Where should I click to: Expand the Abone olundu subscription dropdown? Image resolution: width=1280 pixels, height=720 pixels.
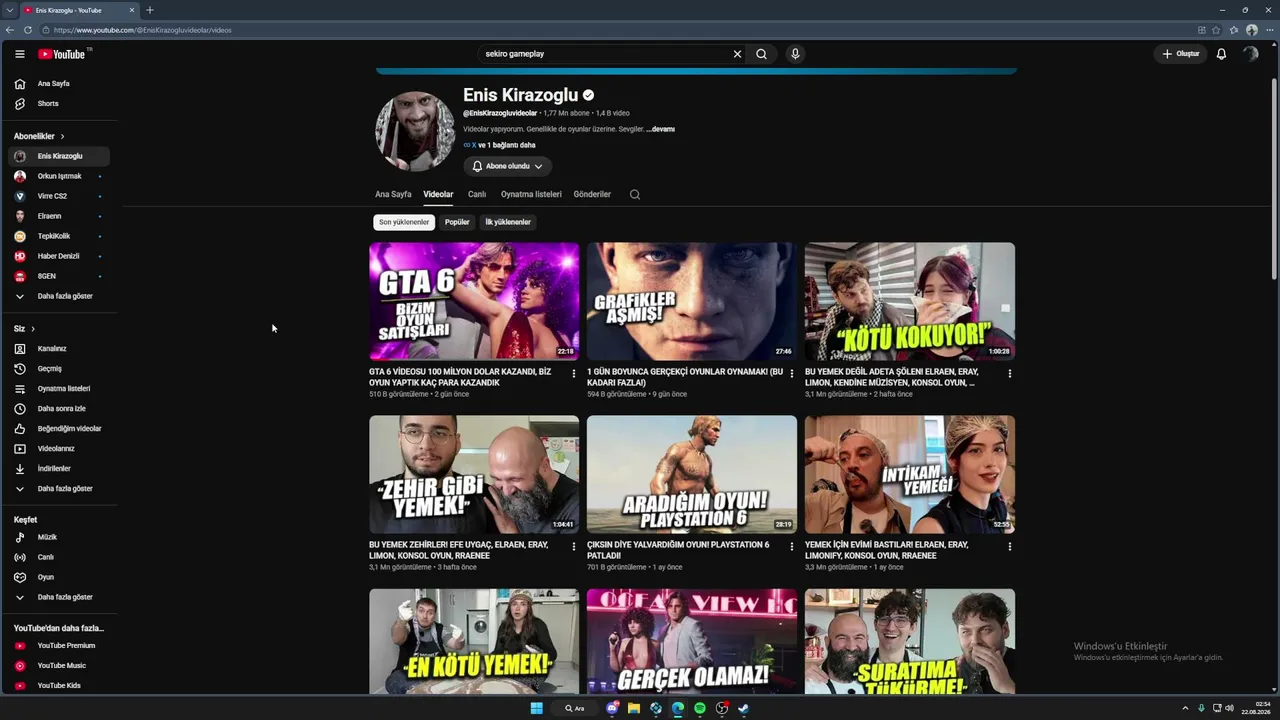tap(508, 166)
